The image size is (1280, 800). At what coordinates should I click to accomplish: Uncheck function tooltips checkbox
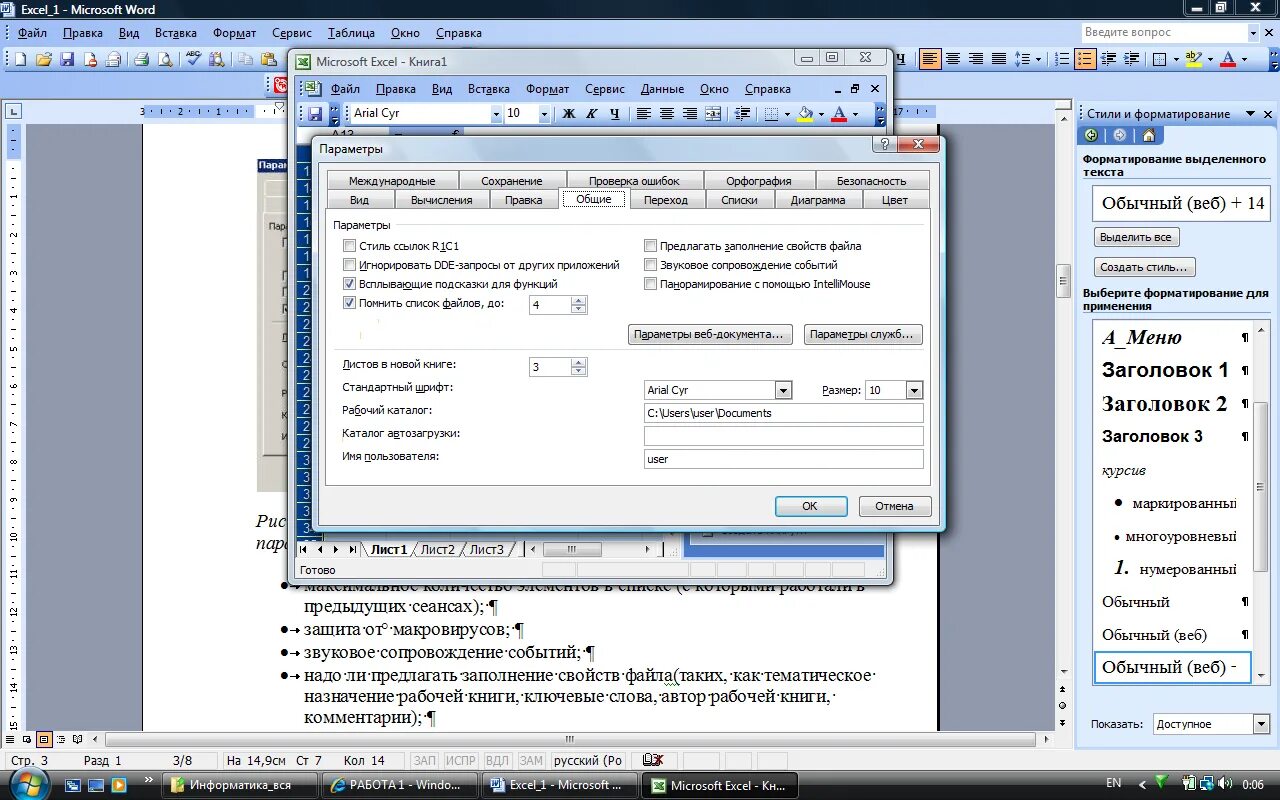click(349, 284)
